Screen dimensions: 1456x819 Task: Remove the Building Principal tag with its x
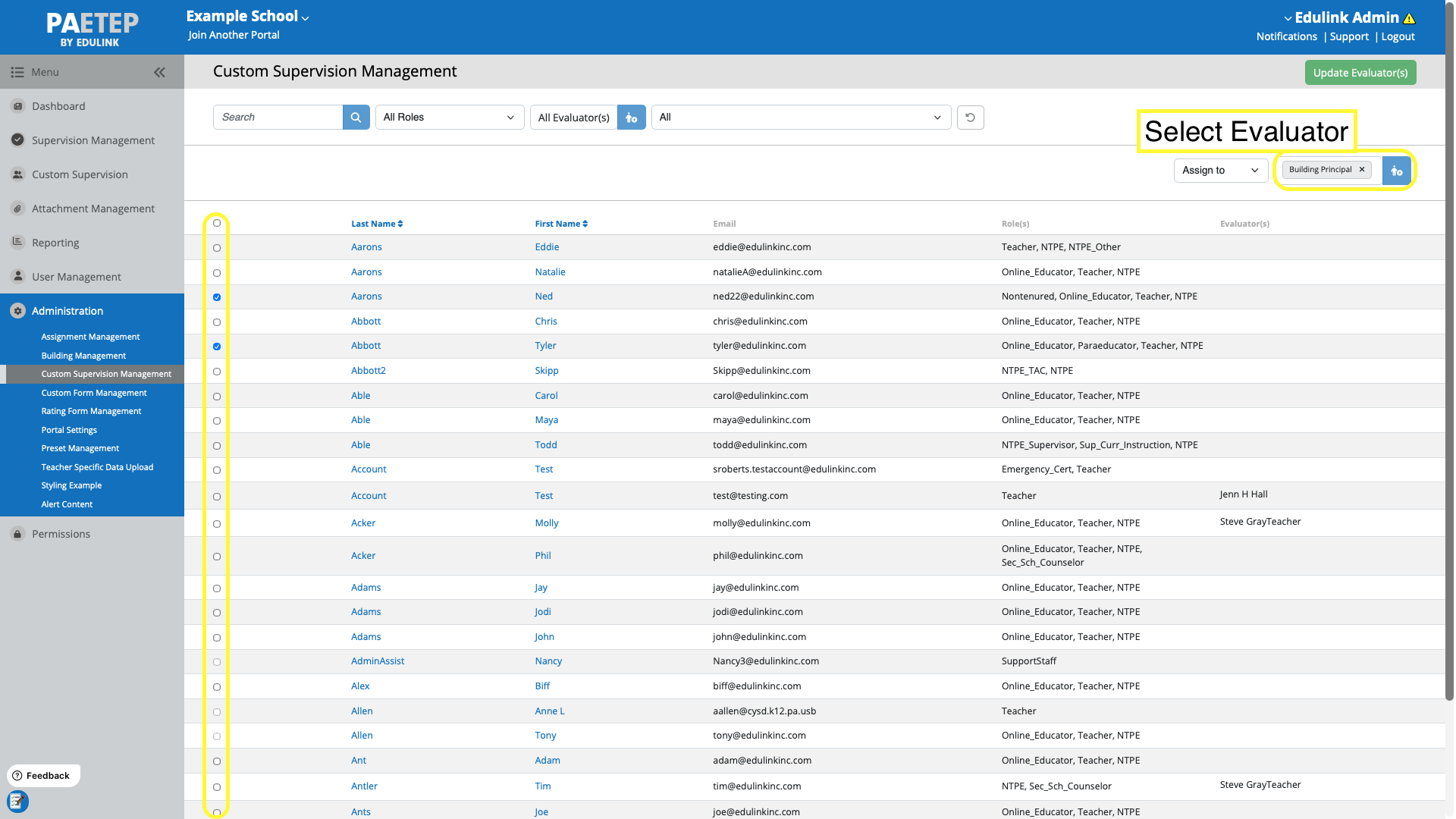pos(1362,170)
